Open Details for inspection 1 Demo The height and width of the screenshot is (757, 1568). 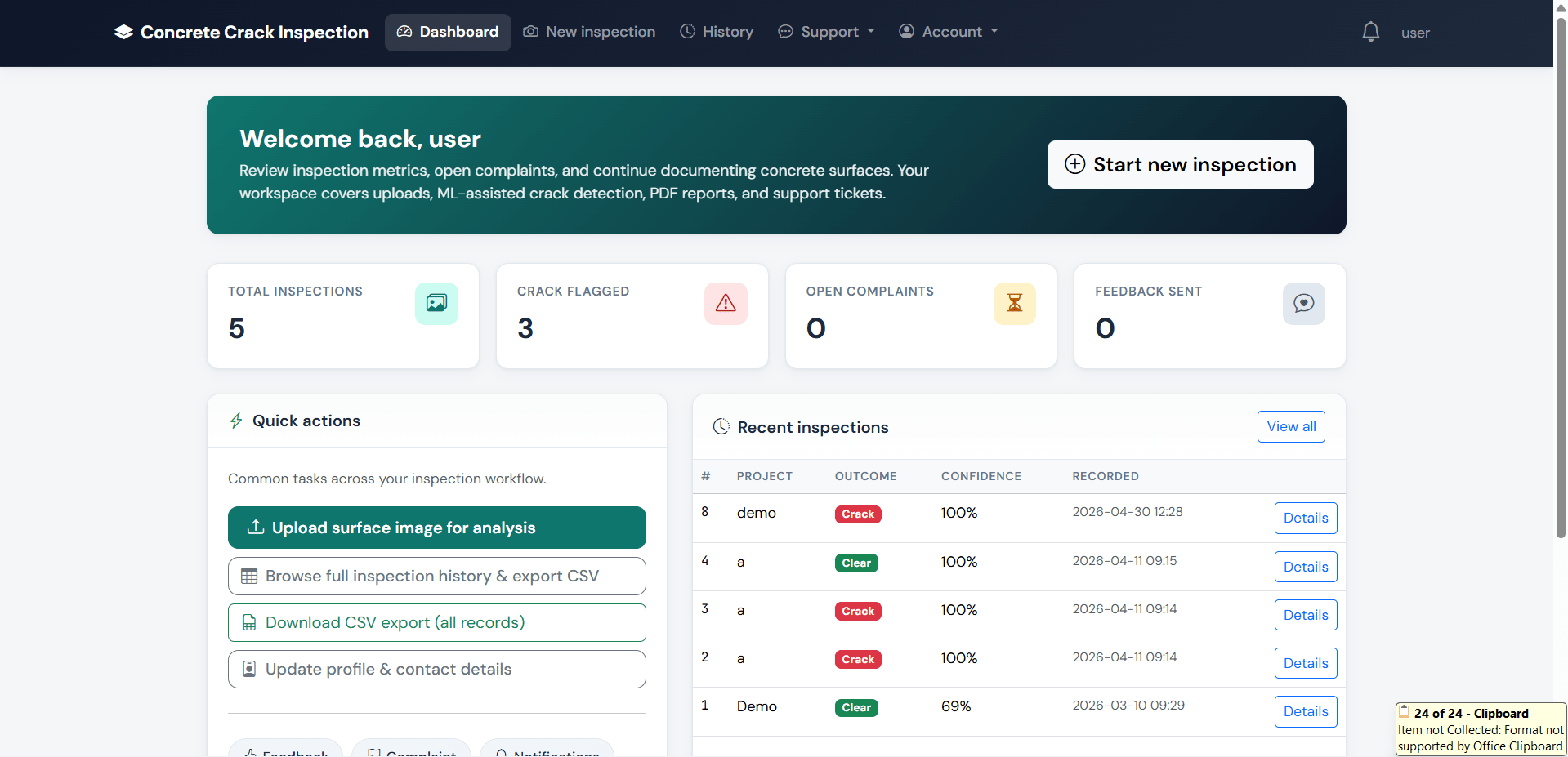tap(1306, 711)
